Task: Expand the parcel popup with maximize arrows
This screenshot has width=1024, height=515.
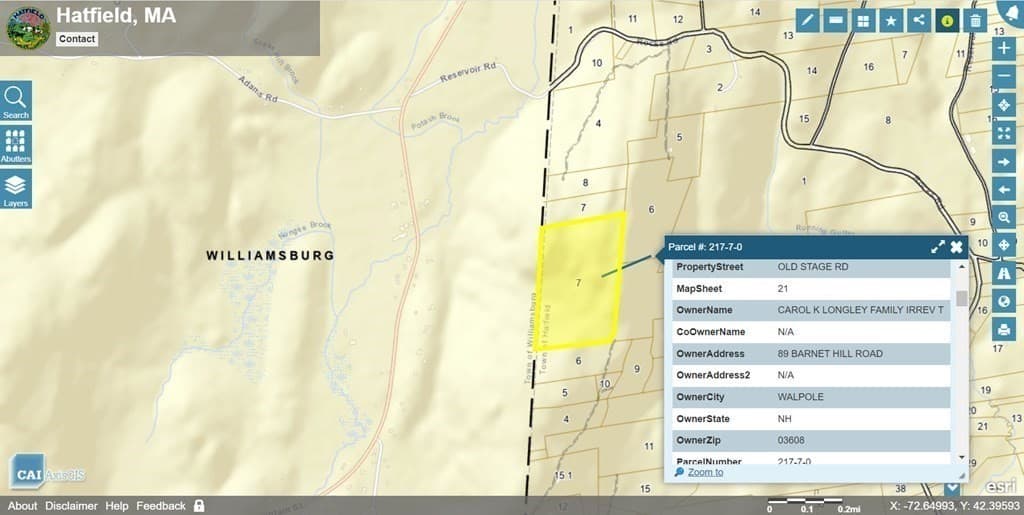Action: [938, 247]
